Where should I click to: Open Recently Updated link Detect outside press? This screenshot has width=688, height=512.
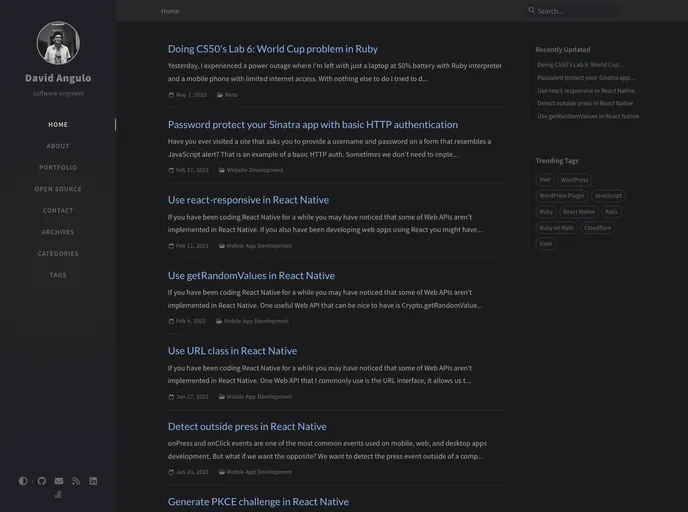(585, 104)
